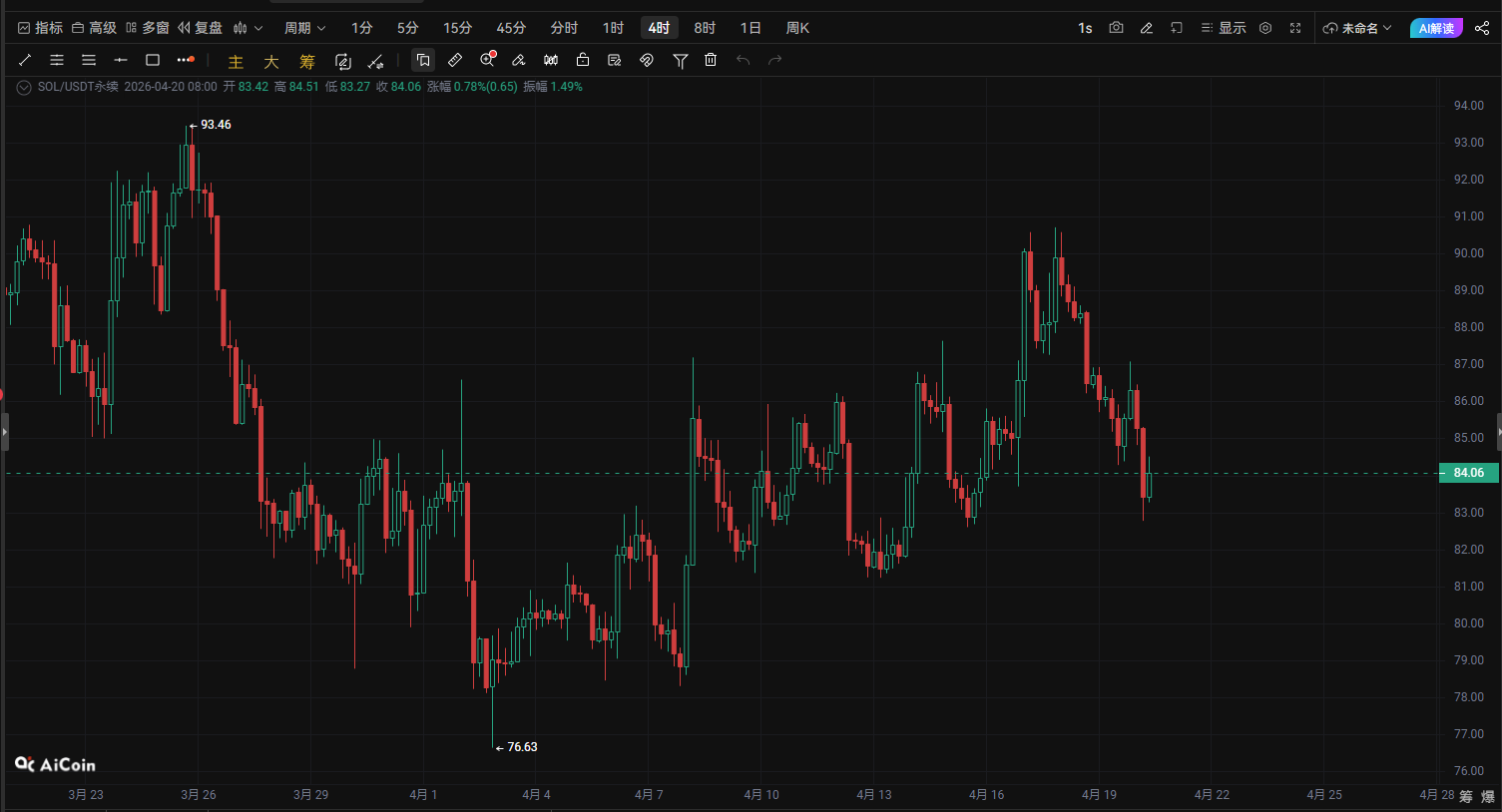
Task: Expand the 未命名 cloud layout dropdown
Action: (x=1357, y=28)
